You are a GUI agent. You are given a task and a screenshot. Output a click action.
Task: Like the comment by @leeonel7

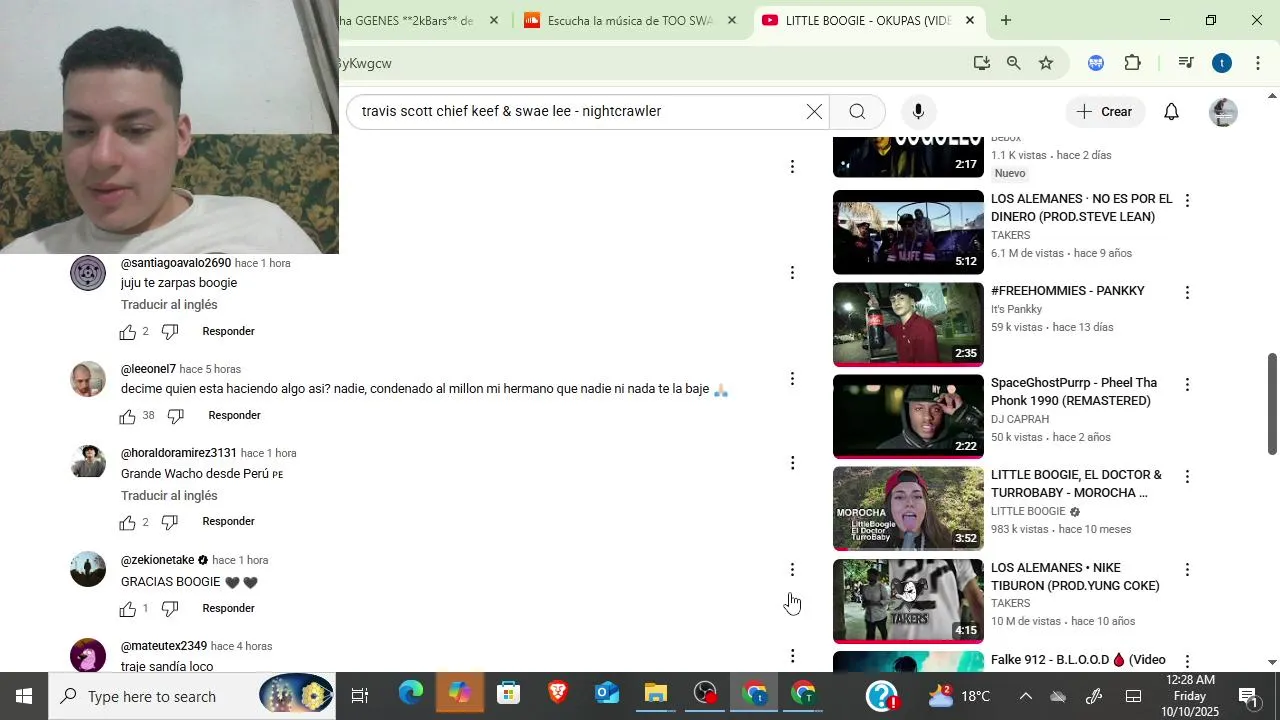click(x=127, y=416)
